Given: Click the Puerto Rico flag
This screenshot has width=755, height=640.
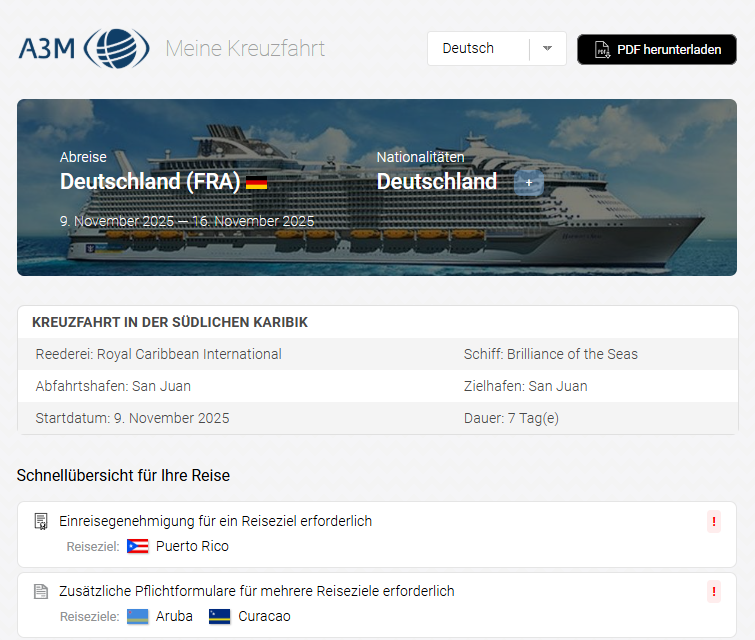Looking at the screenshot, I should coord(138,546).
